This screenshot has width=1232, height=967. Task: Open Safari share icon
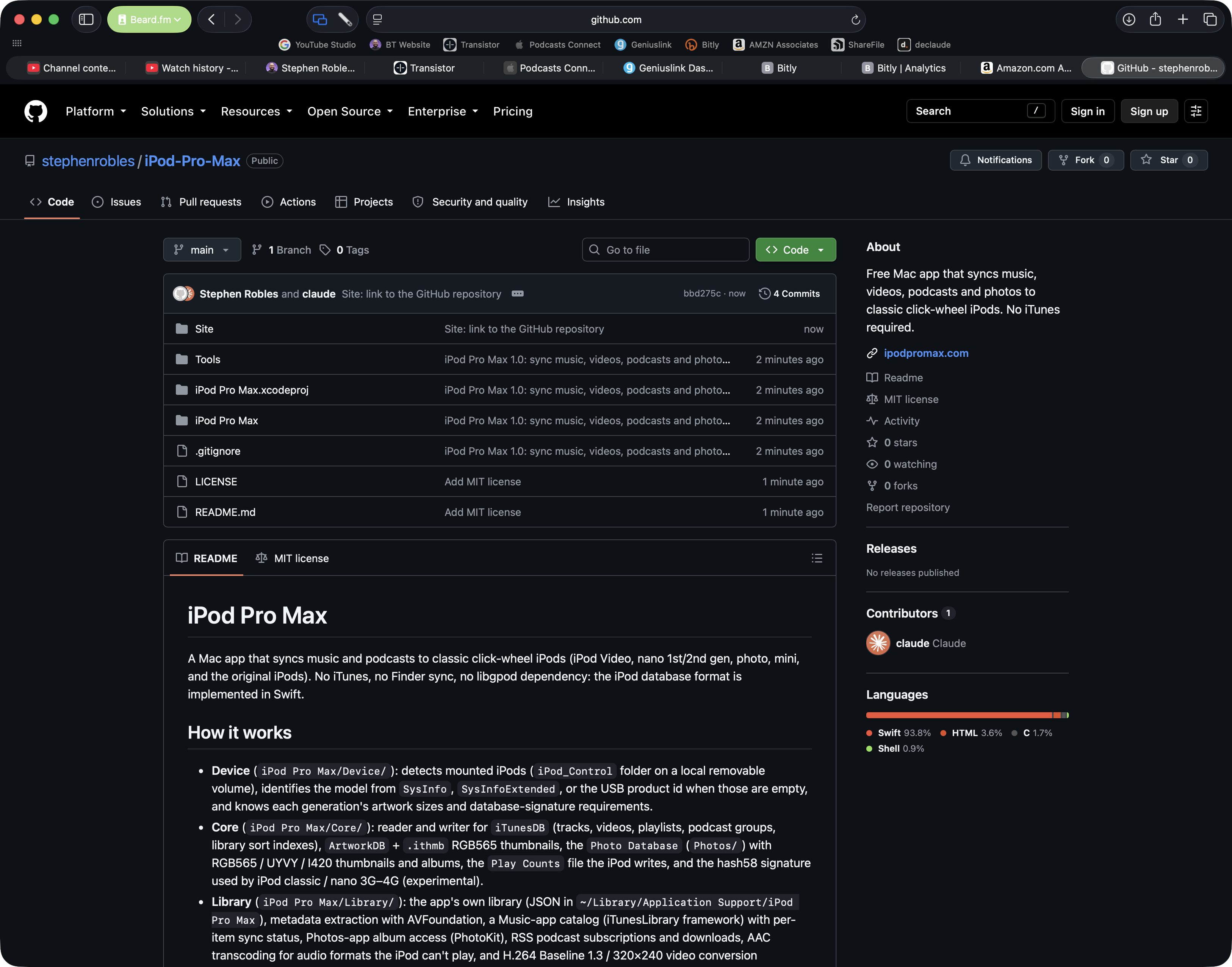point(1155,19)
